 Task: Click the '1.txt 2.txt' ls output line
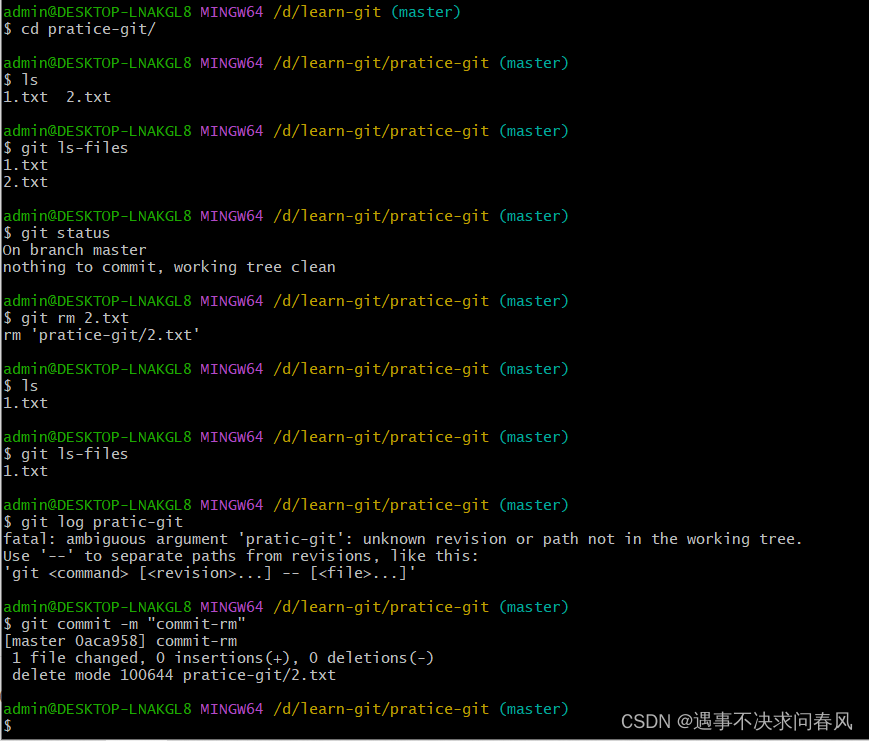coord(57,97)
